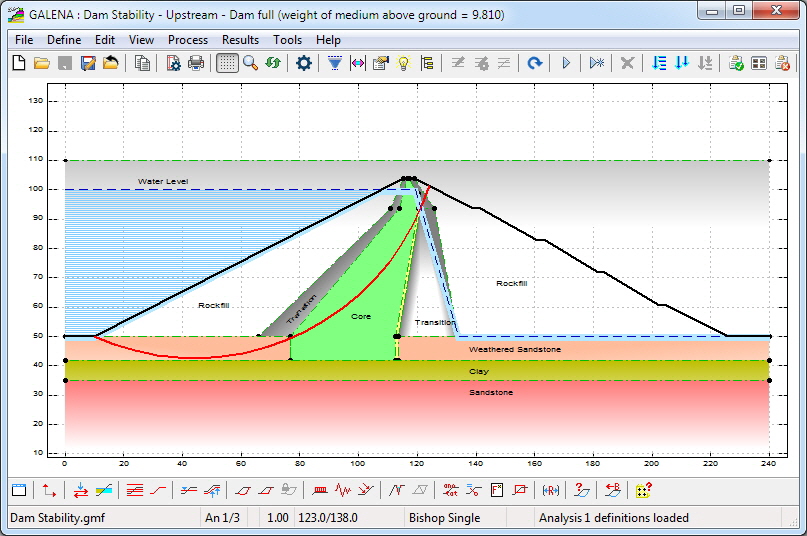This screenshot has height=536, width=807.
Task: Select the magnifying glass zoom tool
Action: (x=250, y=63)
